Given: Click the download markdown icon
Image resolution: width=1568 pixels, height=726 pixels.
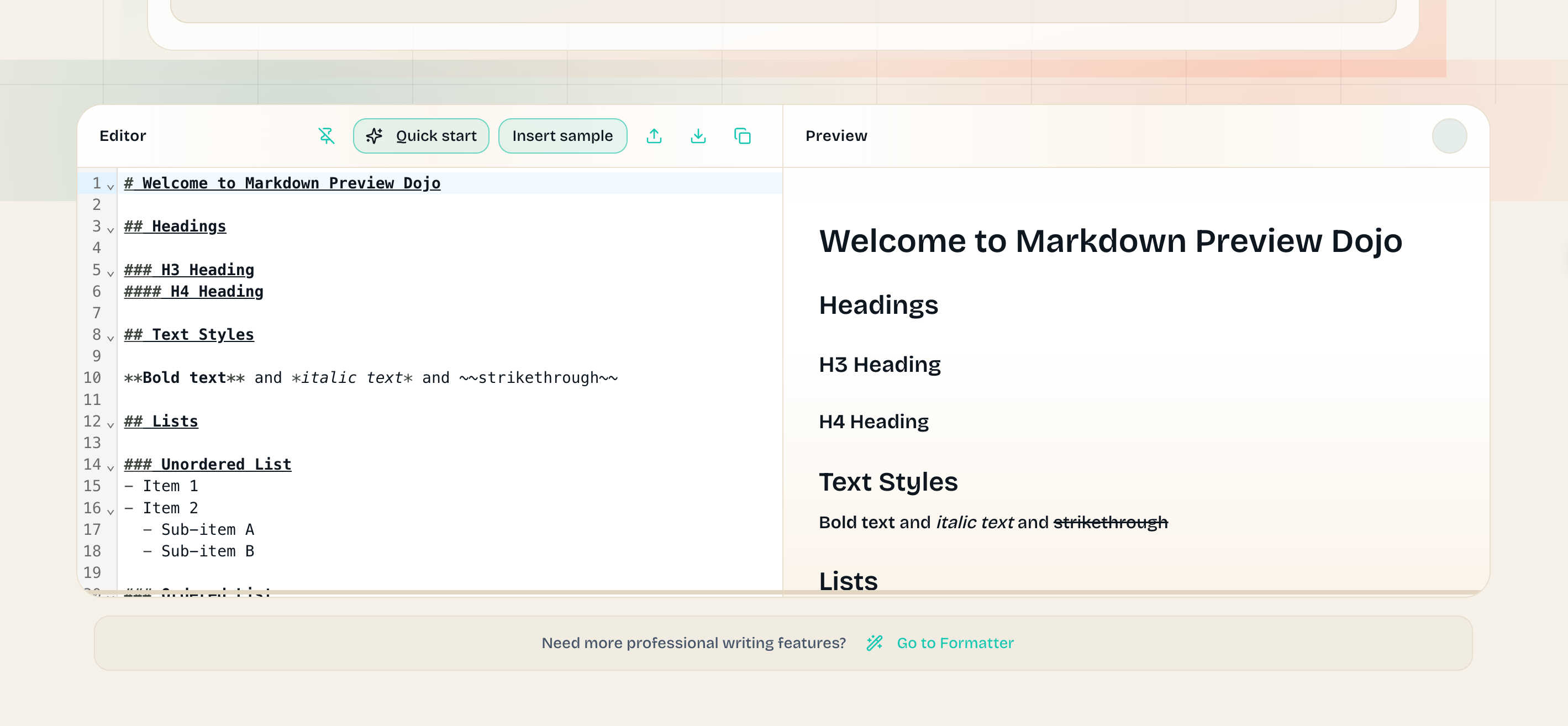Looking at the screenshot, I should click(698, 136).
